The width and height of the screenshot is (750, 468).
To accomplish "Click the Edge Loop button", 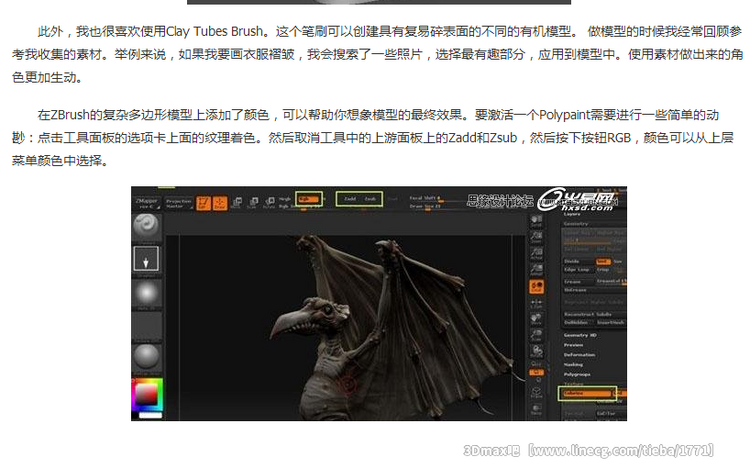I will (578, 269).
